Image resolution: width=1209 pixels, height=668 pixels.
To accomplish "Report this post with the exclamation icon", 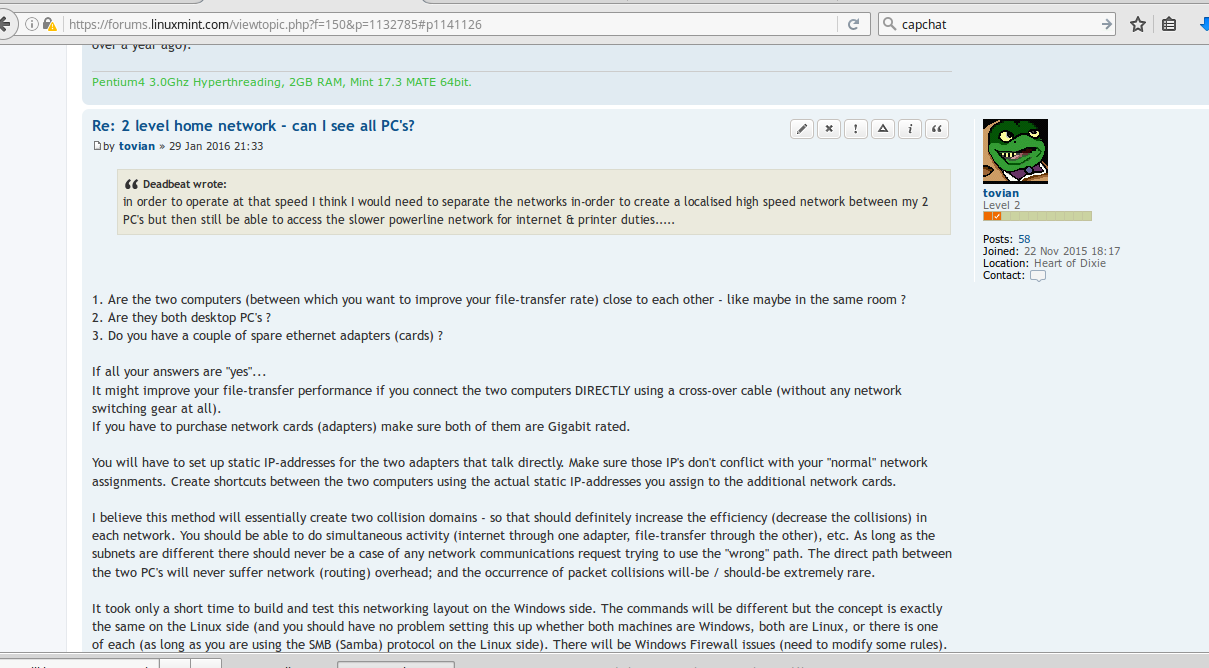I will point(856,129).
